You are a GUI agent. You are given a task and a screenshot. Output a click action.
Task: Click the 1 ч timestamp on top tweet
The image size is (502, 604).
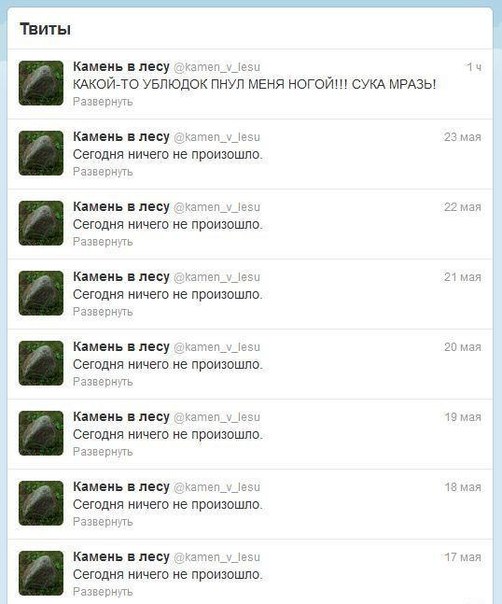pyautogui.click(x=474, y=67)
